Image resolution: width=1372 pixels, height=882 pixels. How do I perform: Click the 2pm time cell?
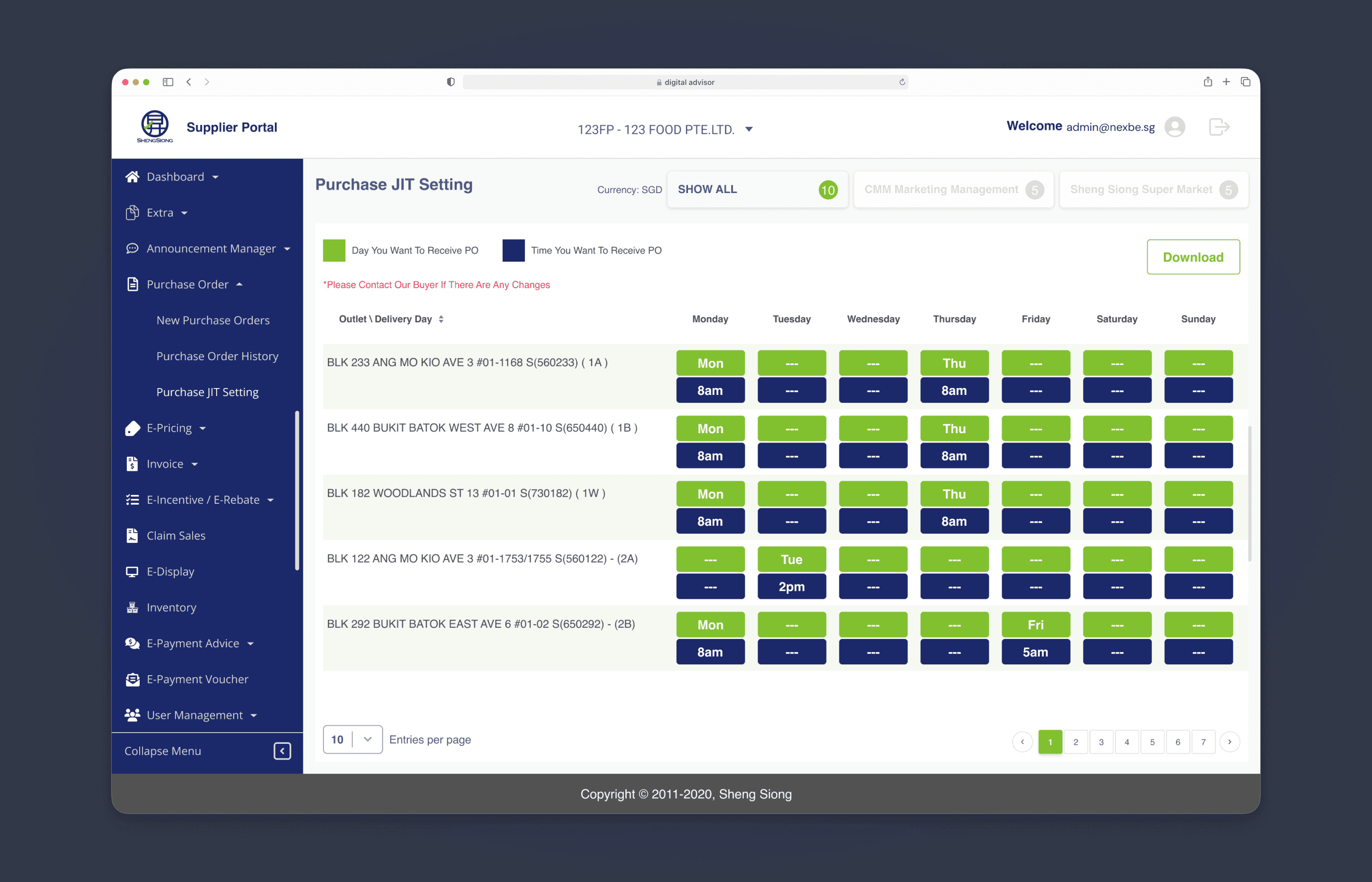point(792,587)
